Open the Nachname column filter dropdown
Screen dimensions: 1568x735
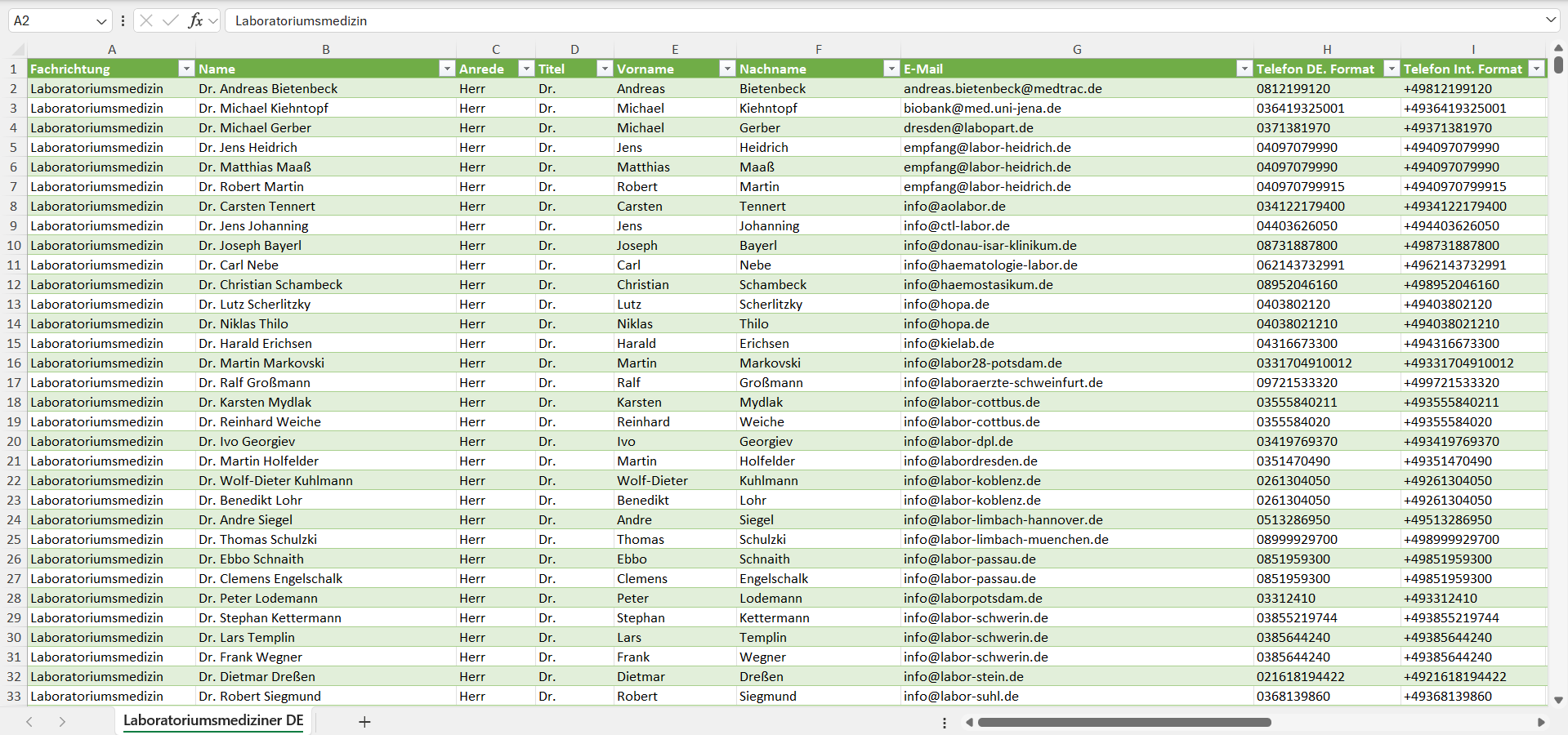pos(891,69)
